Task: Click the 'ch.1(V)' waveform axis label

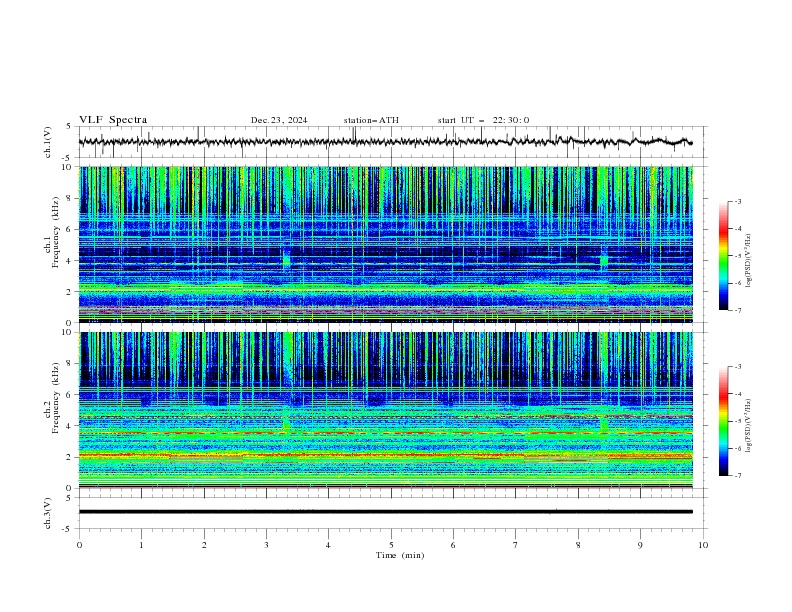Action: coord(48,142)
